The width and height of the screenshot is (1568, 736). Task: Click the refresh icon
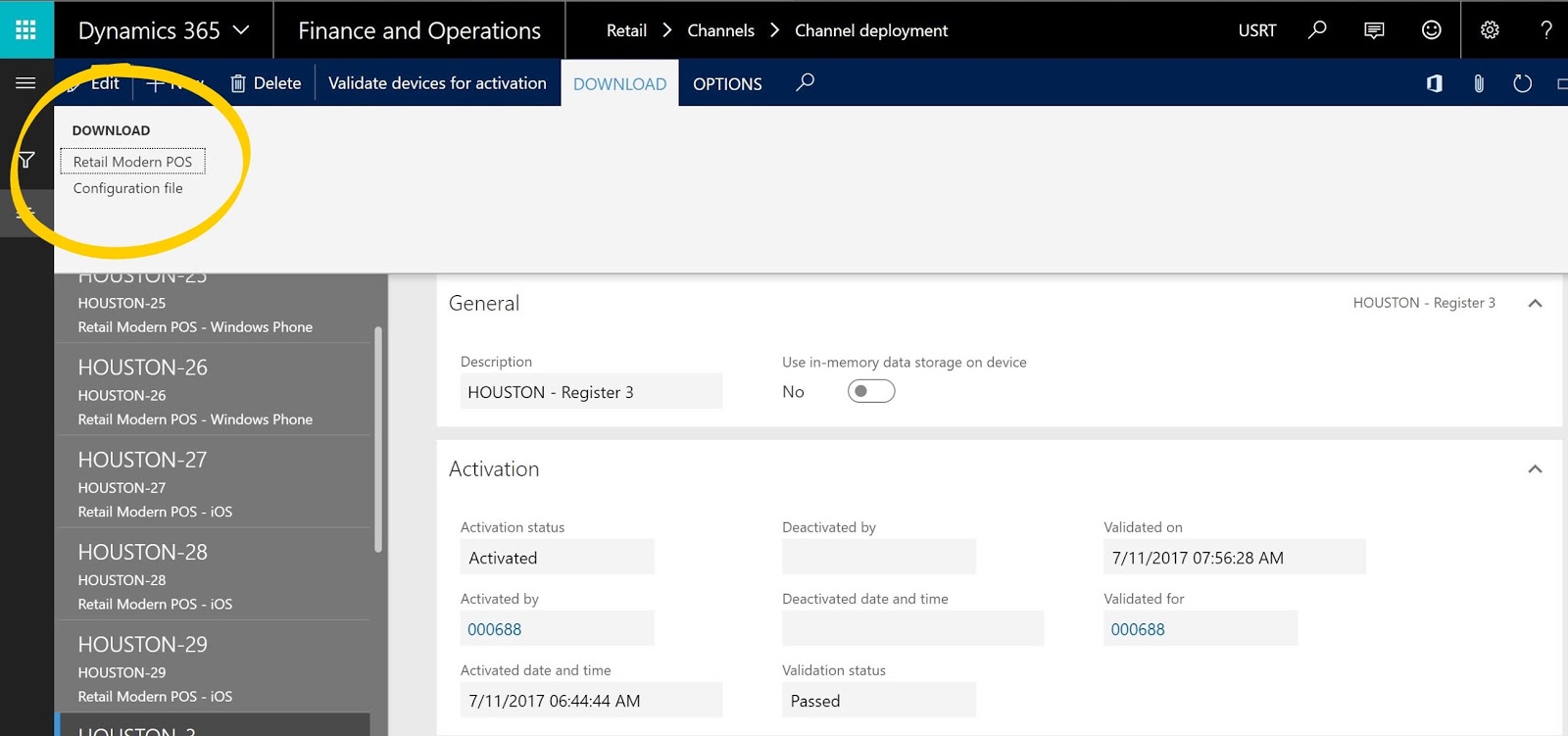(x=1522, y=83)
